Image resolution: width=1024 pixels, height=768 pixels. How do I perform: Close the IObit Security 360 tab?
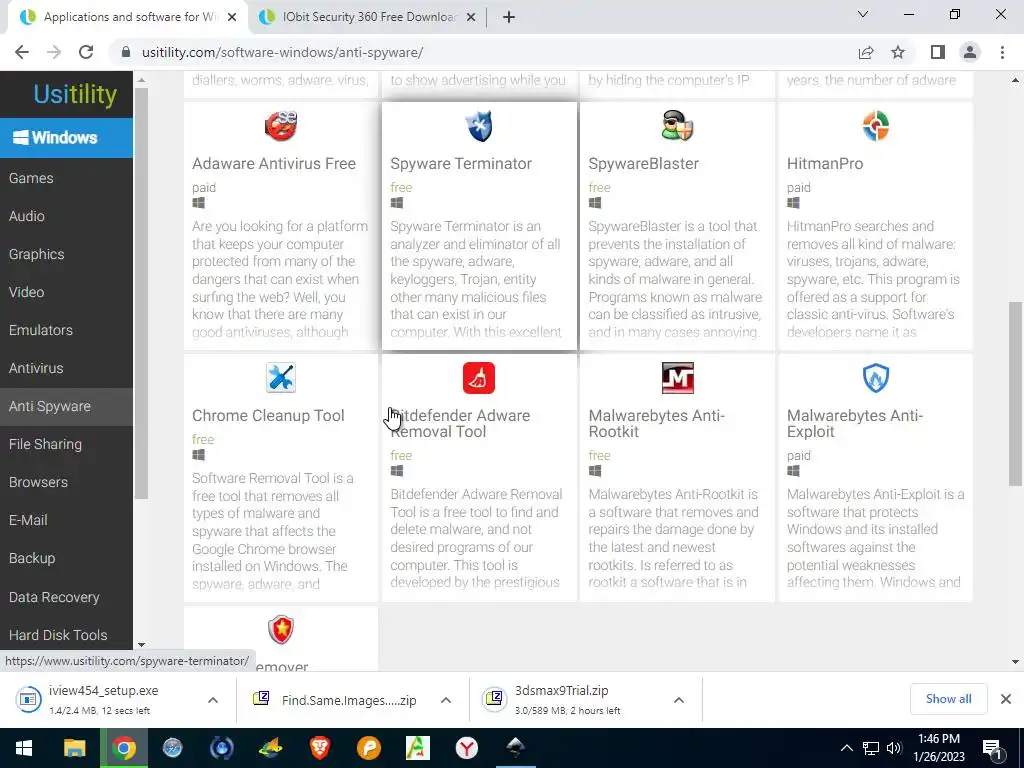pyautogui.click(x=470, y=17)
